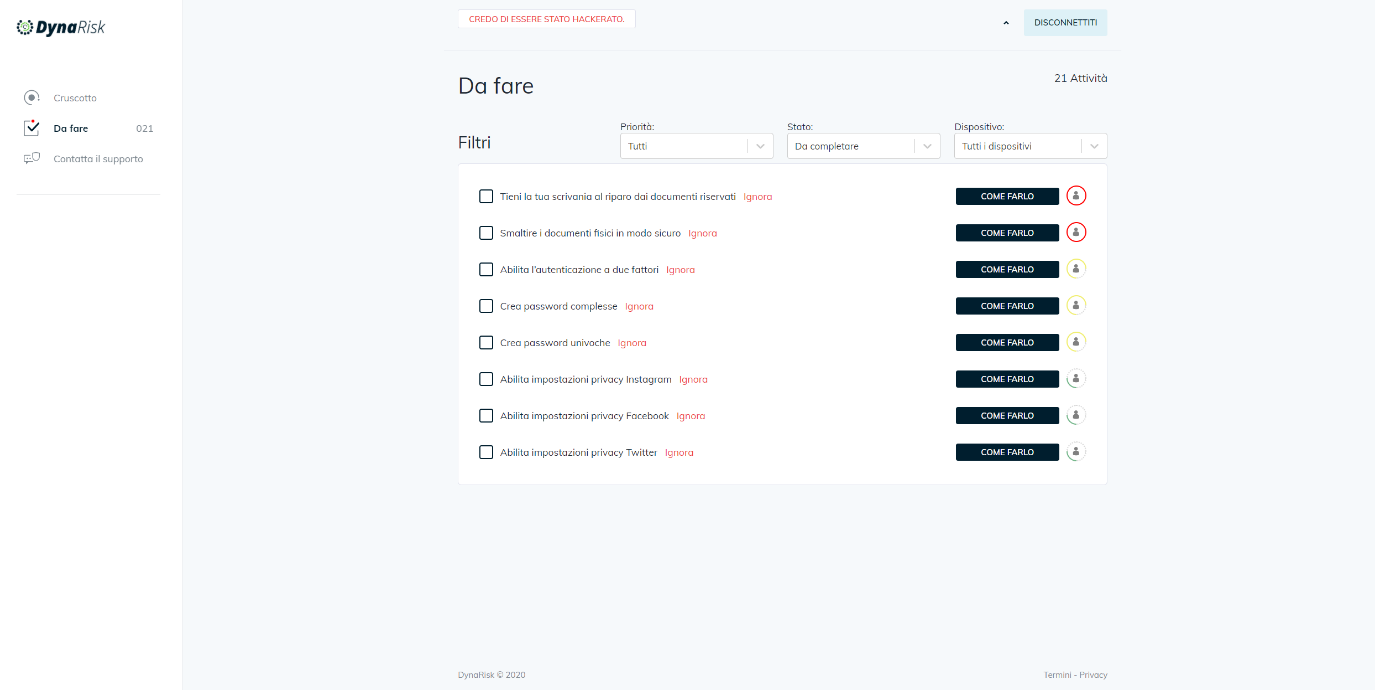Image resolution: width=1375 pixels, height=690 pixels.
Task: Ignore the autenticazione a due fattori task
Action: [681, 269]
